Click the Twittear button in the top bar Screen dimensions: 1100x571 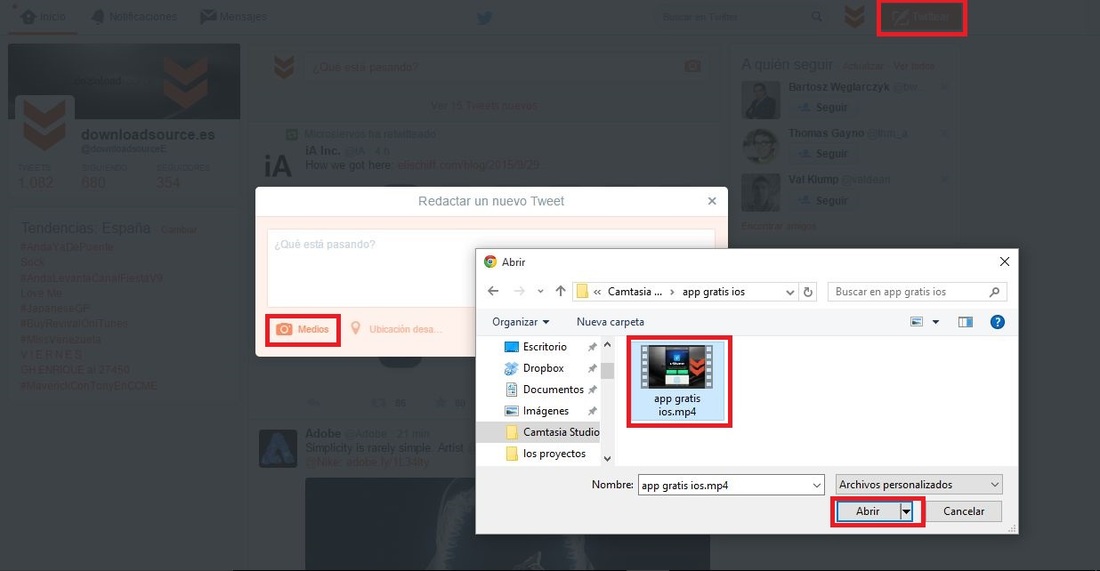[x=922, y=18]
